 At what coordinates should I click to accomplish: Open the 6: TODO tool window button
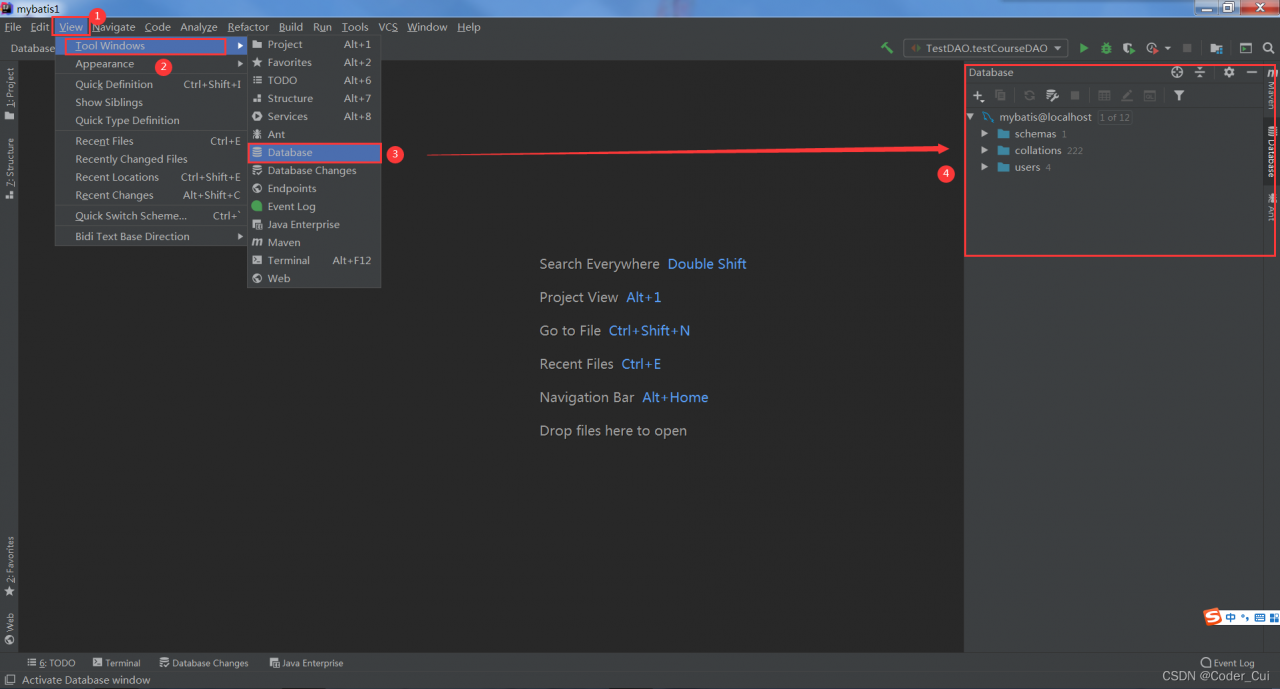51,663
